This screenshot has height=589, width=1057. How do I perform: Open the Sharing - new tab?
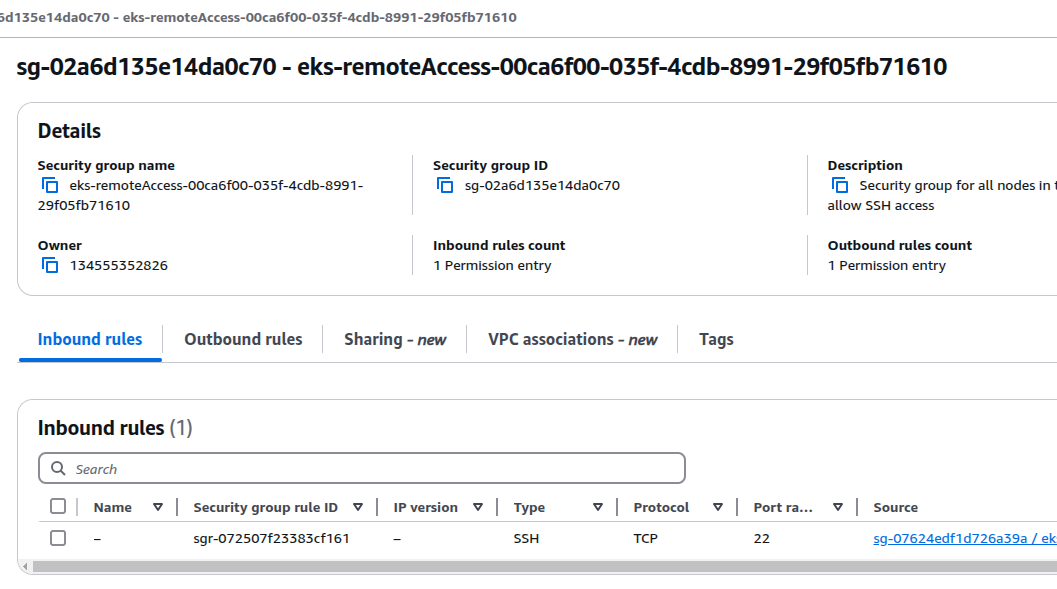(395, 340)
